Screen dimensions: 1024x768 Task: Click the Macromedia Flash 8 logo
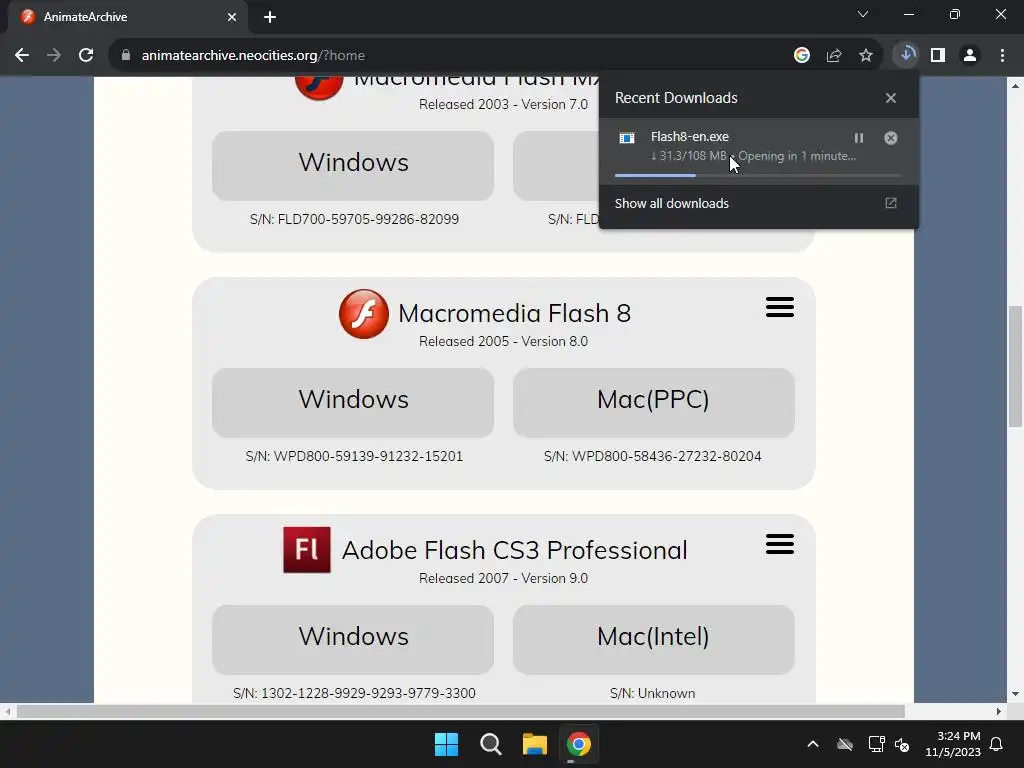pos(364,313)
